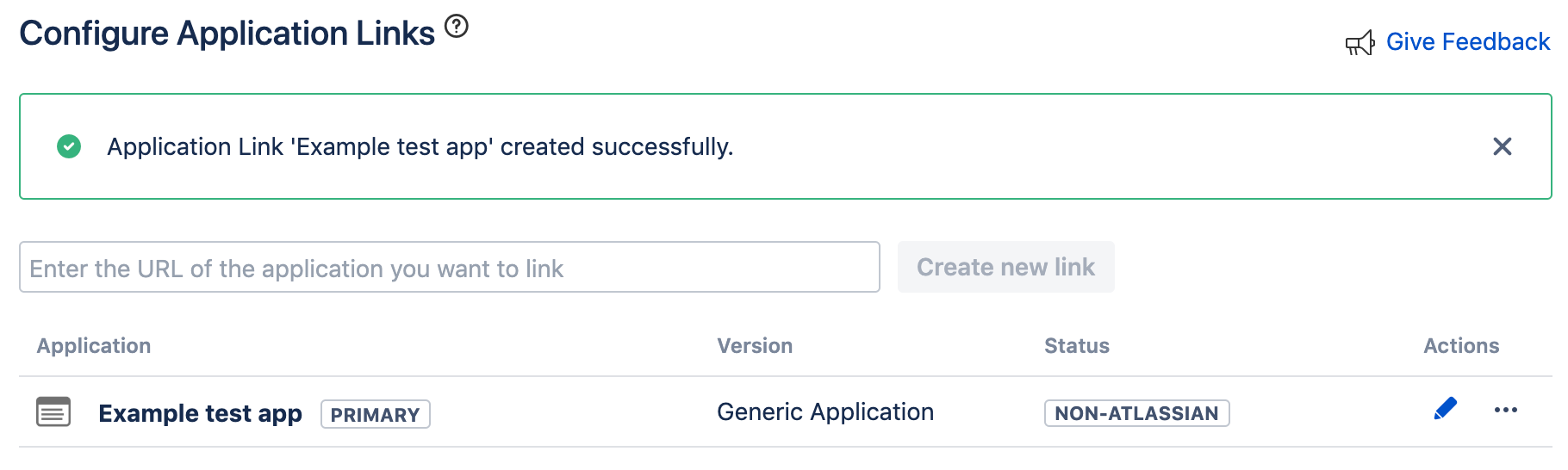Click the help question mark icon
The height and width of the screenshot is (470, 1568).
pos(457,27)
